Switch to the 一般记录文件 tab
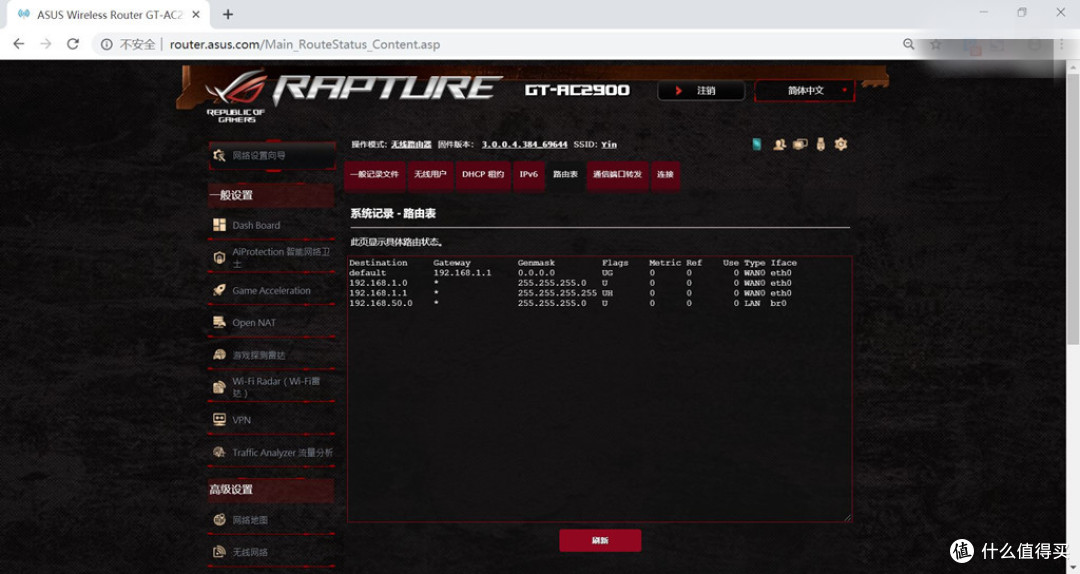 (x=374, y=174)
